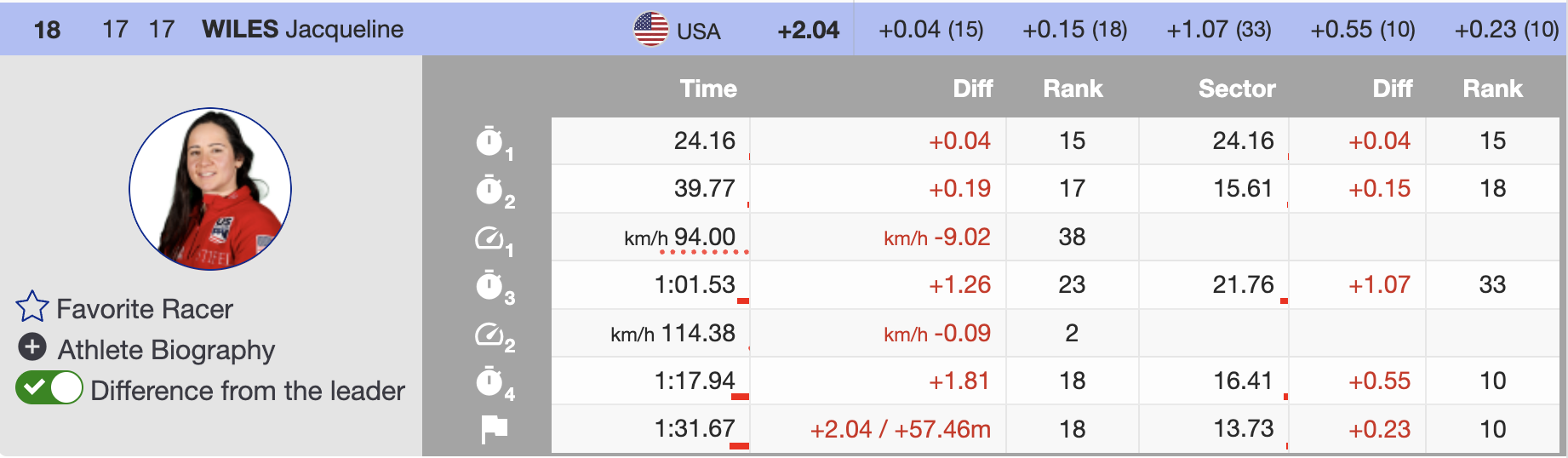
Task: Open the Athlete Biography link
Action: [166, 350]
